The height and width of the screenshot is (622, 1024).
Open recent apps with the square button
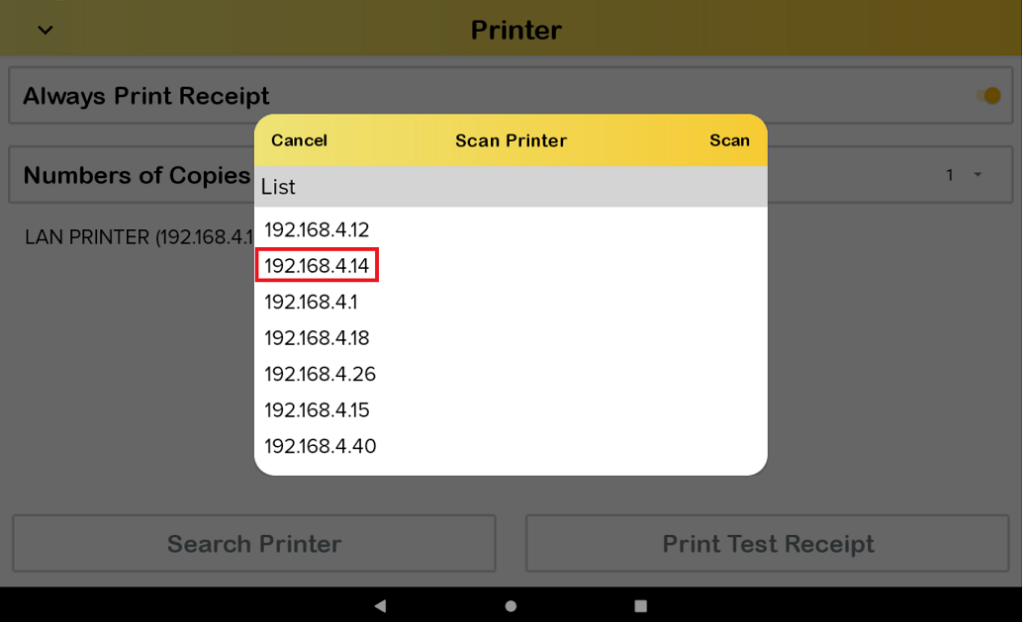(641, 605)
